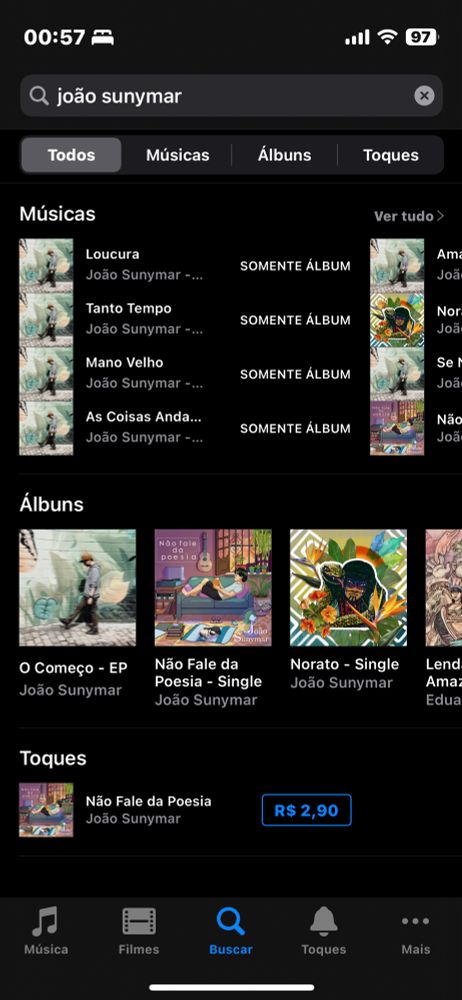Check the battery indicator in the status bar

point(421,37)
